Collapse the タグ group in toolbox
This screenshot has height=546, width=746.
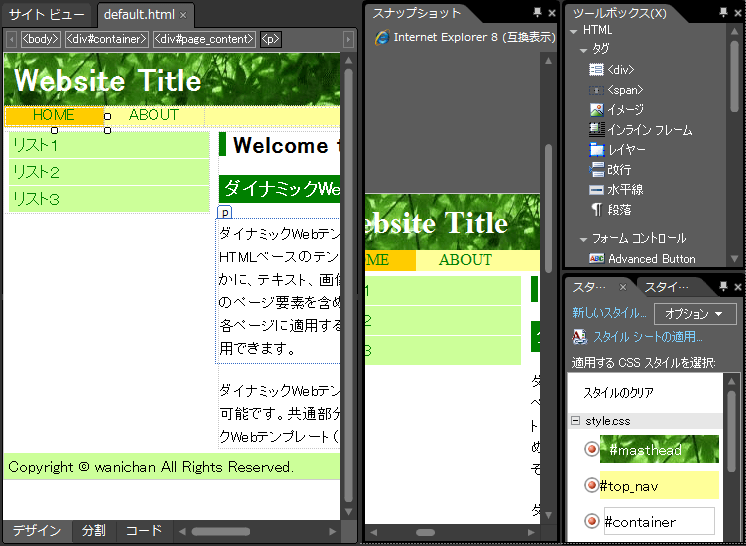pos(583,50)
